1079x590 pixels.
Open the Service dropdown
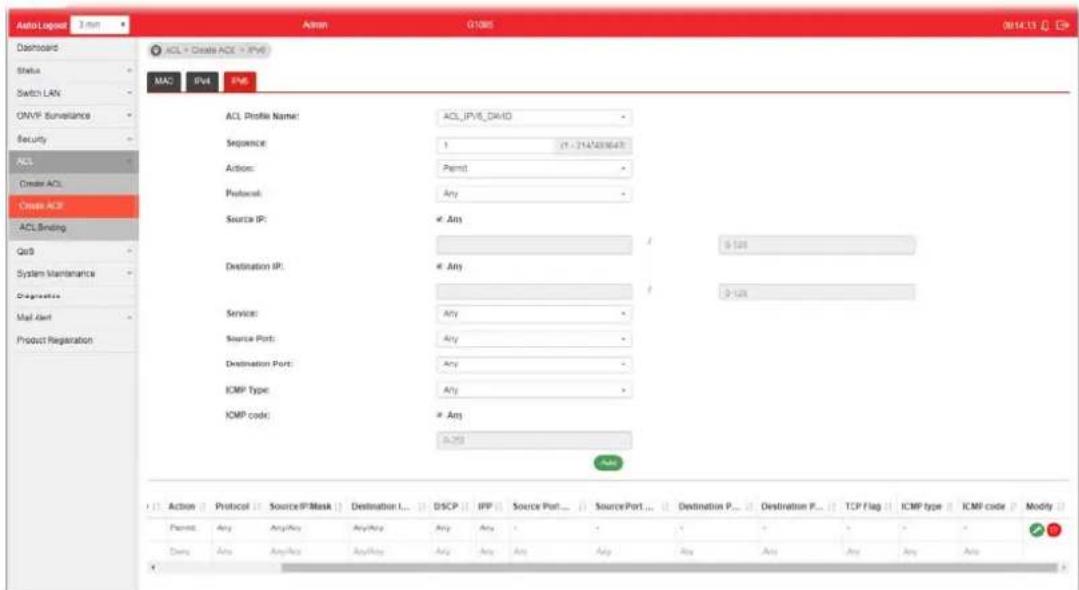pos(534,314)
